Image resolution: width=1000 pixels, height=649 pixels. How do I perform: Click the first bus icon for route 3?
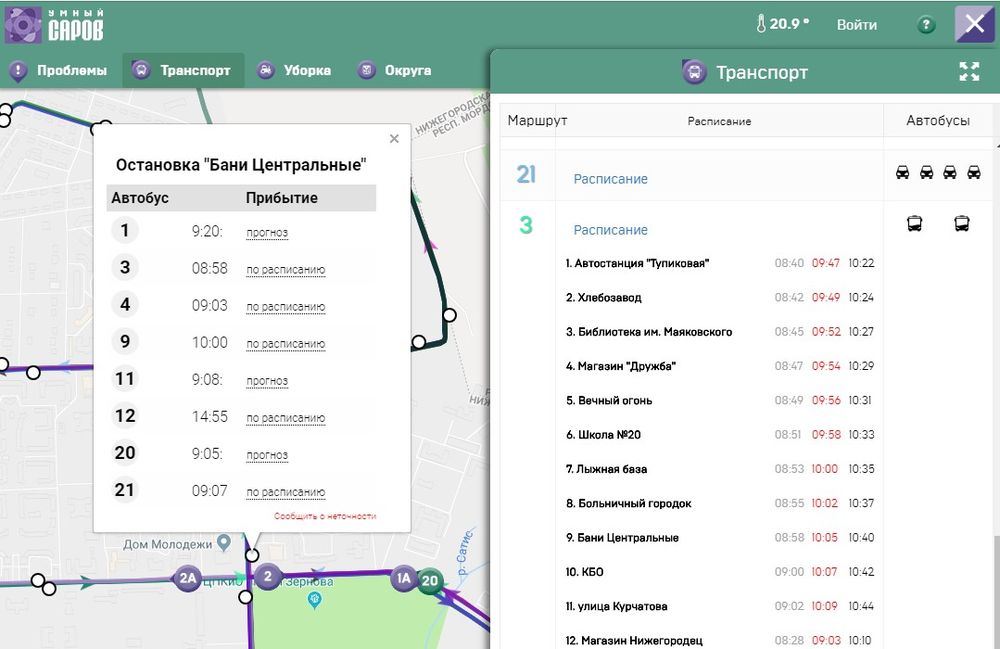[914, 224]
